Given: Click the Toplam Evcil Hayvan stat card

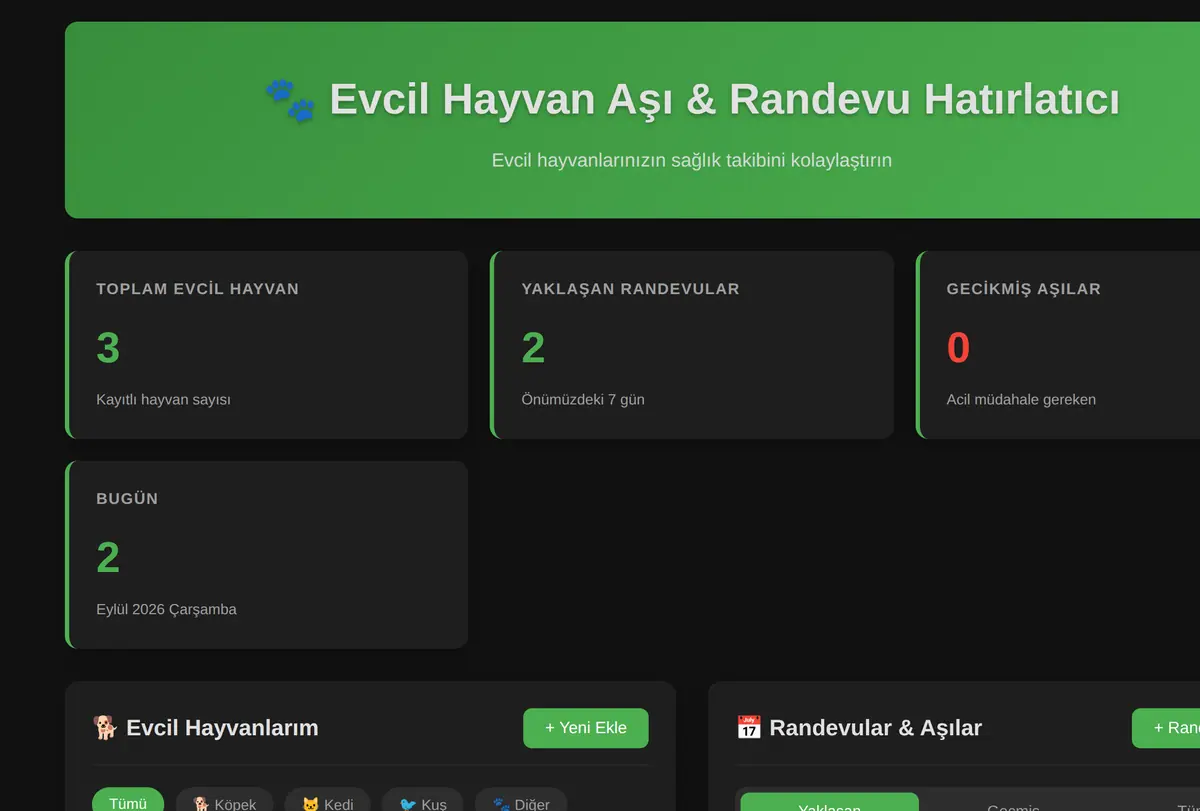Looking at the screenshot, I should click(x=267, y=345).
